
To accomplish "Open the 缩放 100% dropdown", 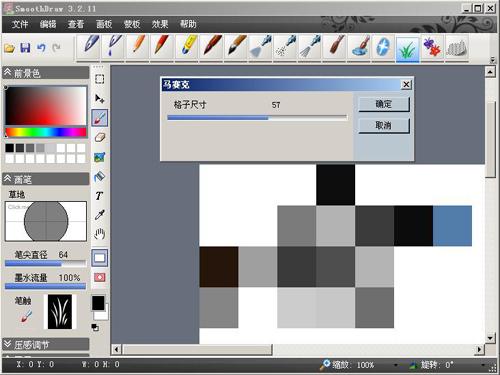I will pyautogui.click(x=396, y=365).
